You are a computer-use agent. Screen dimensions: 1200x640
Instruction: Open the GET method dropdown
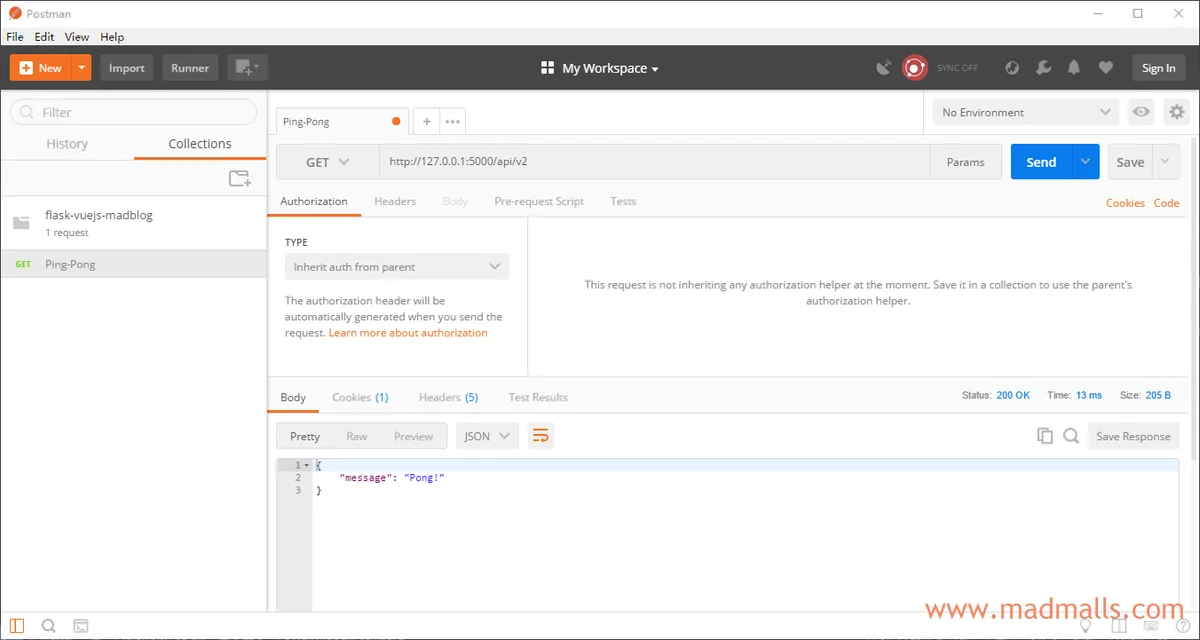(x=328, y=162)
